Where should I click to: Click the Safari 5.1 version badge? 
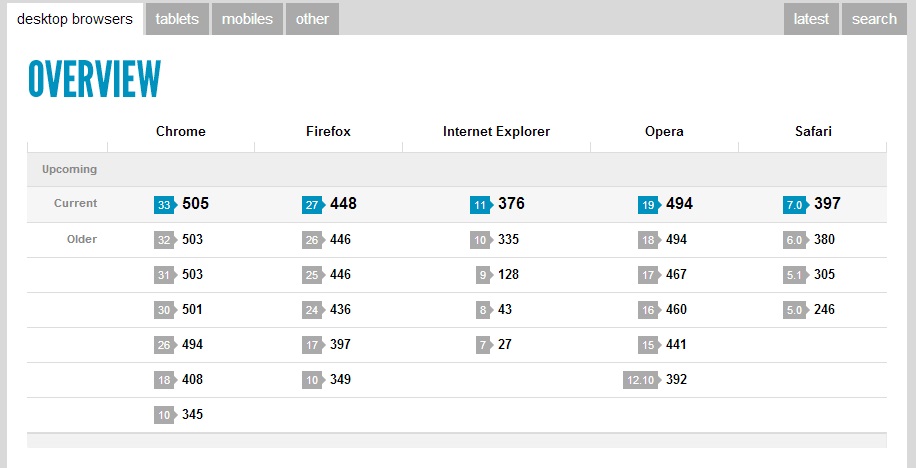coord(796,275)
